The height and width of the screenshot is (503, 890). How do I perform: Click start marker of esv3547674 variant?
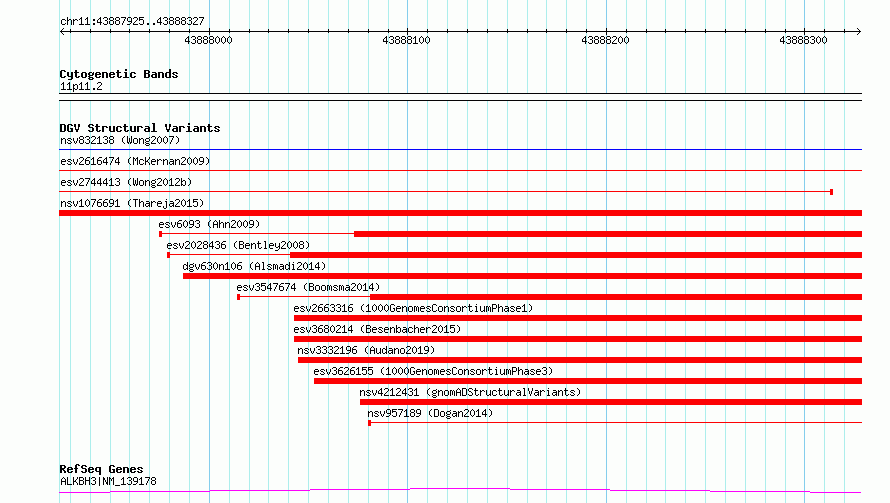point(238,297)
